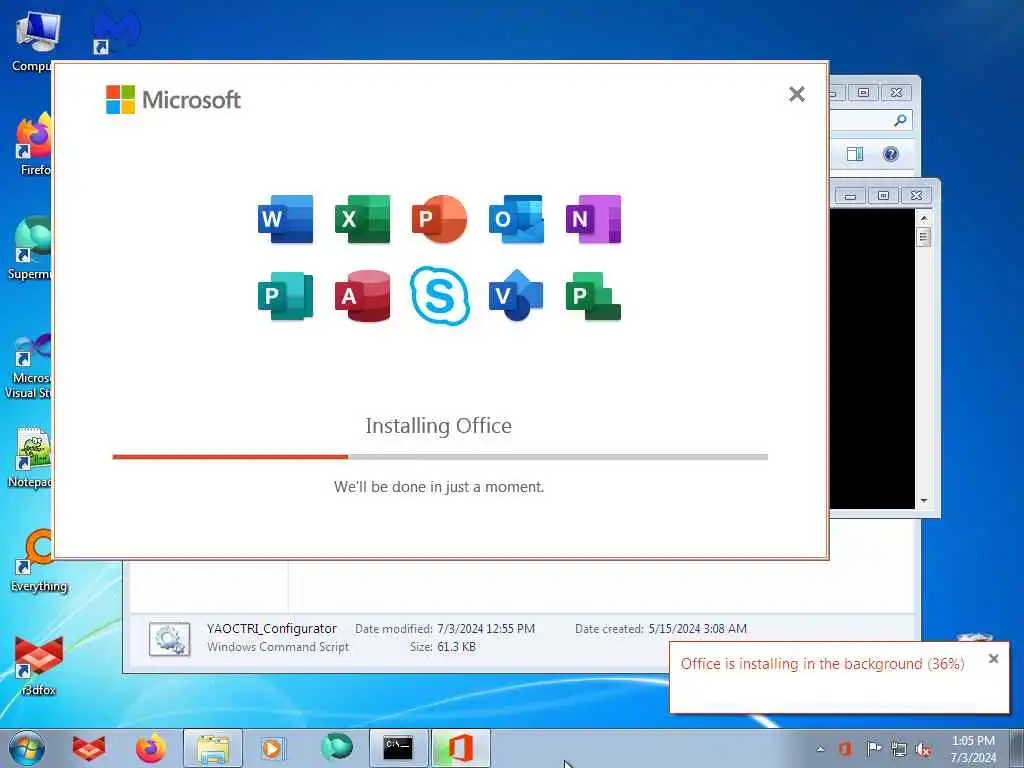Toggle the Explorer preview pane button

[854, 154]
